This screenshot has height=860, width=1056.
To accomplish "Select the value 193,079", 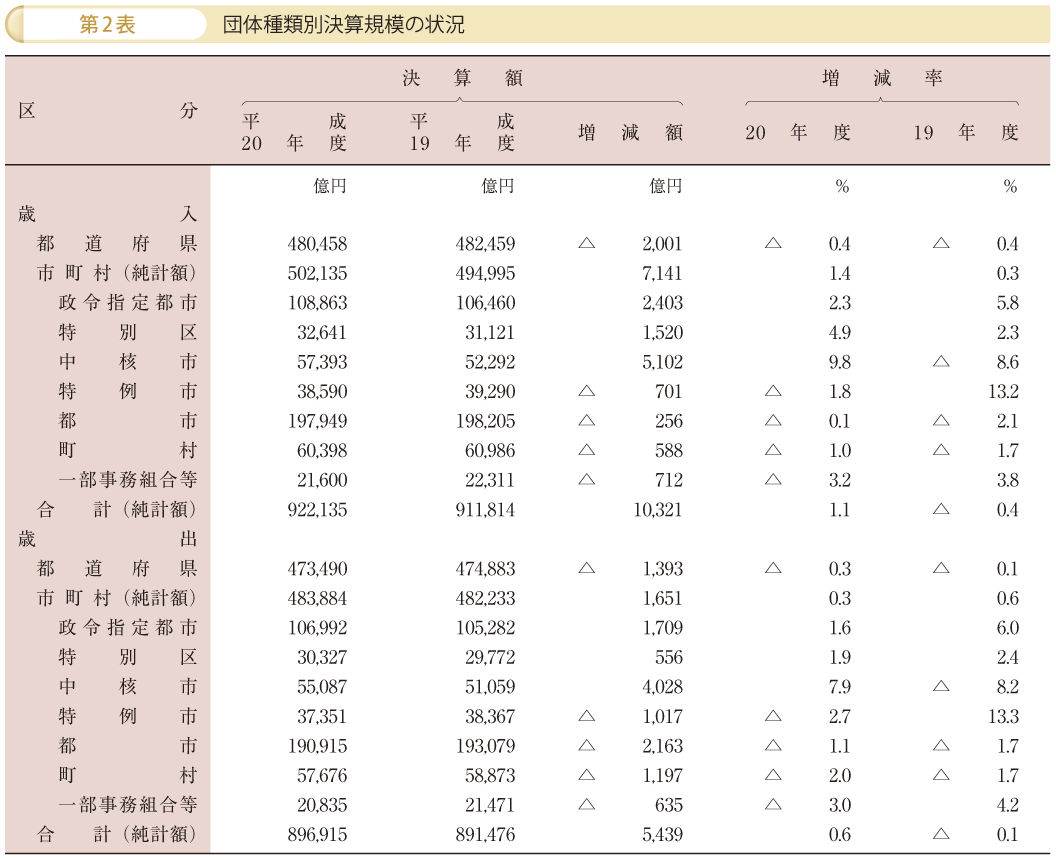I will point(485,746).
